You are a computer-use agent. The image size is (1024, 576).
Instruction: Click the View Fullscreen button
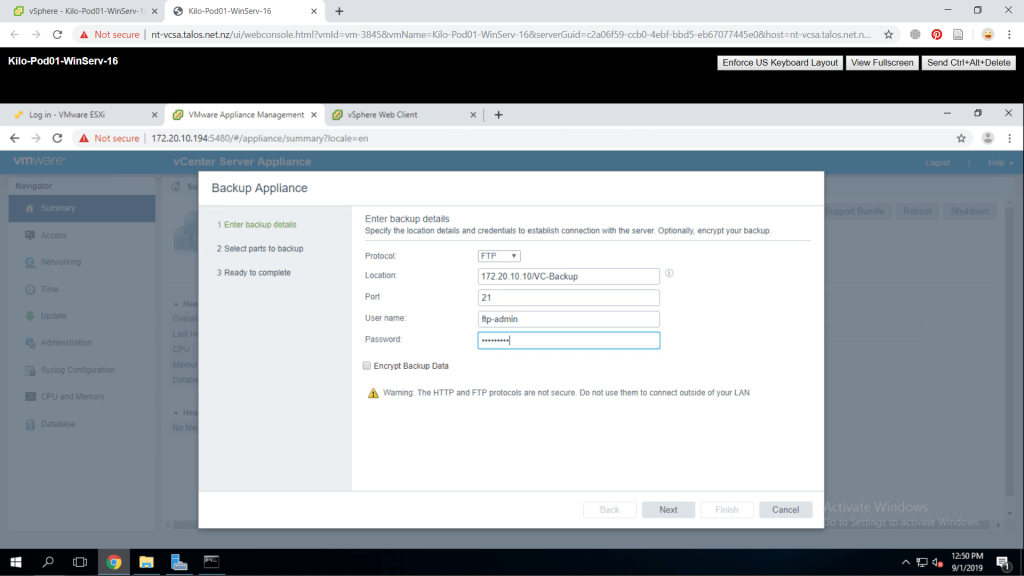pos(881,63)
